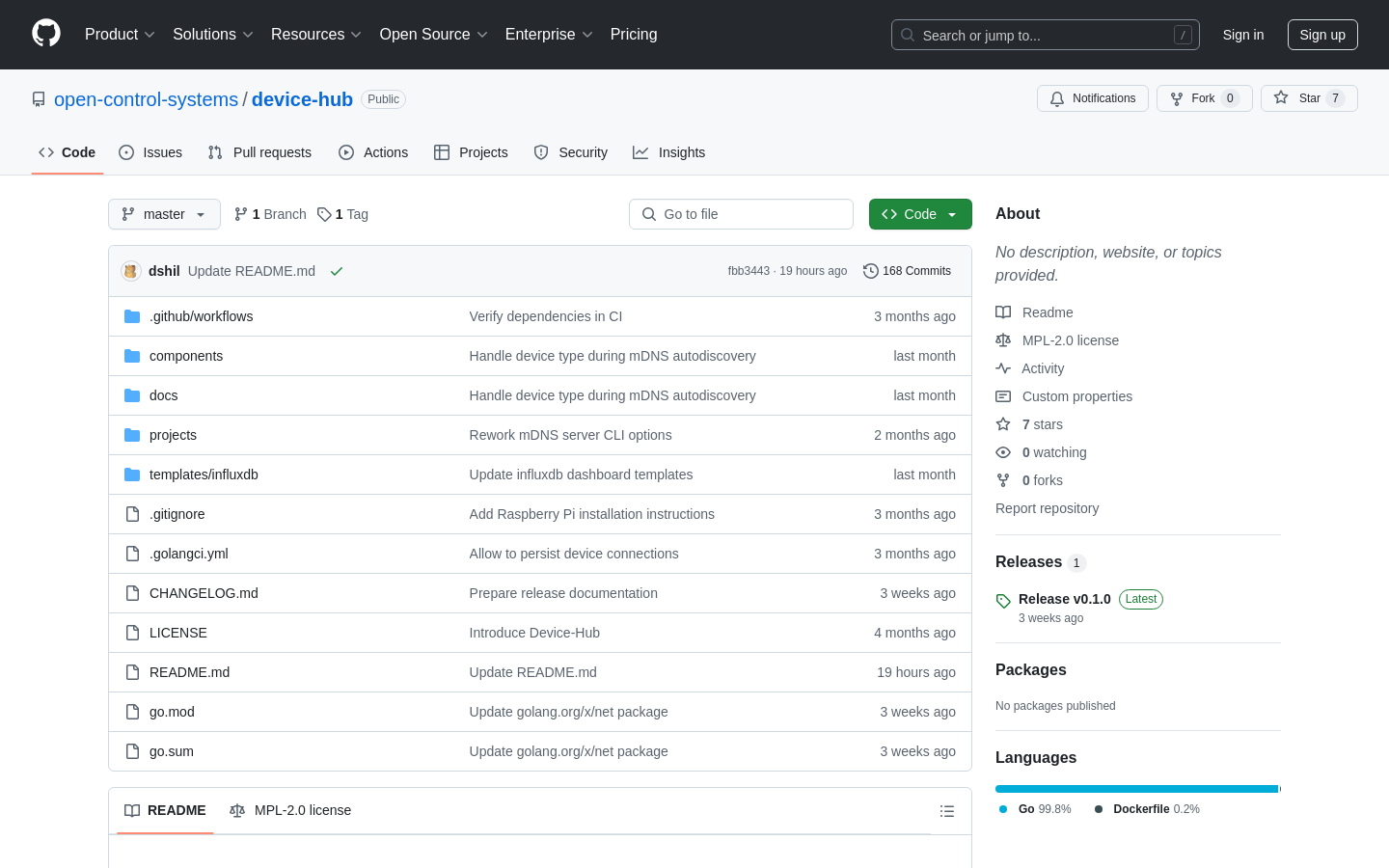The image size is (1389, 868).
Task: View the Insights tab
Action: click(x=669, y=152)
